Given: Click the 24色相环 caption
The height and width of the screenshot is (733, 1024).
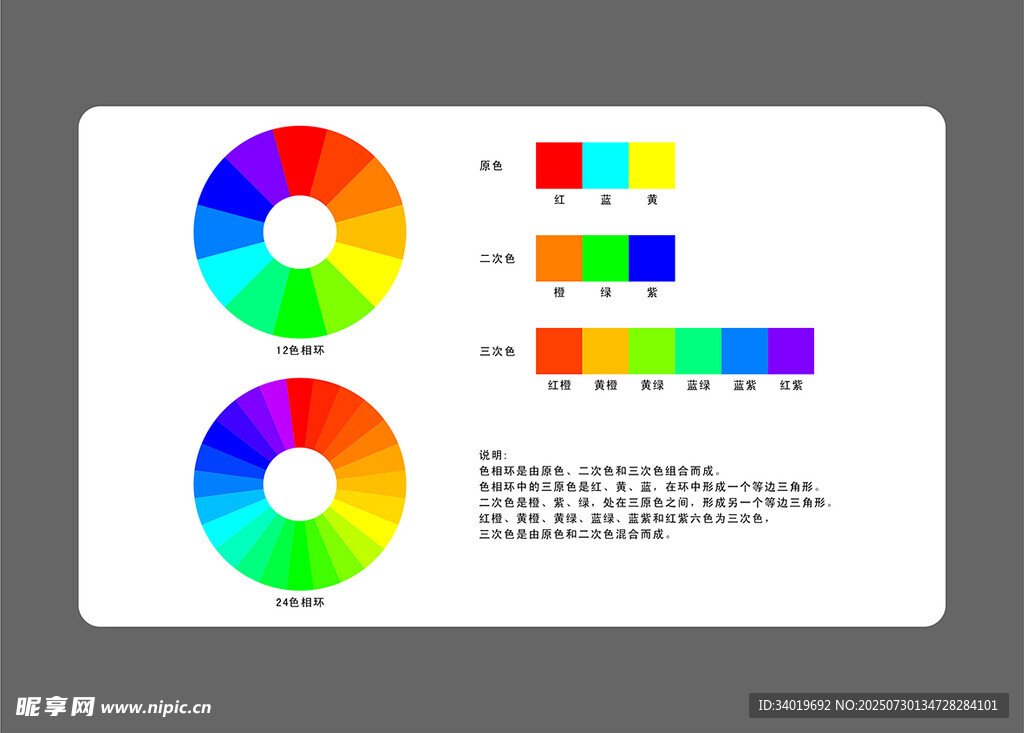Looking at the screenshot, I should (300, 603).
